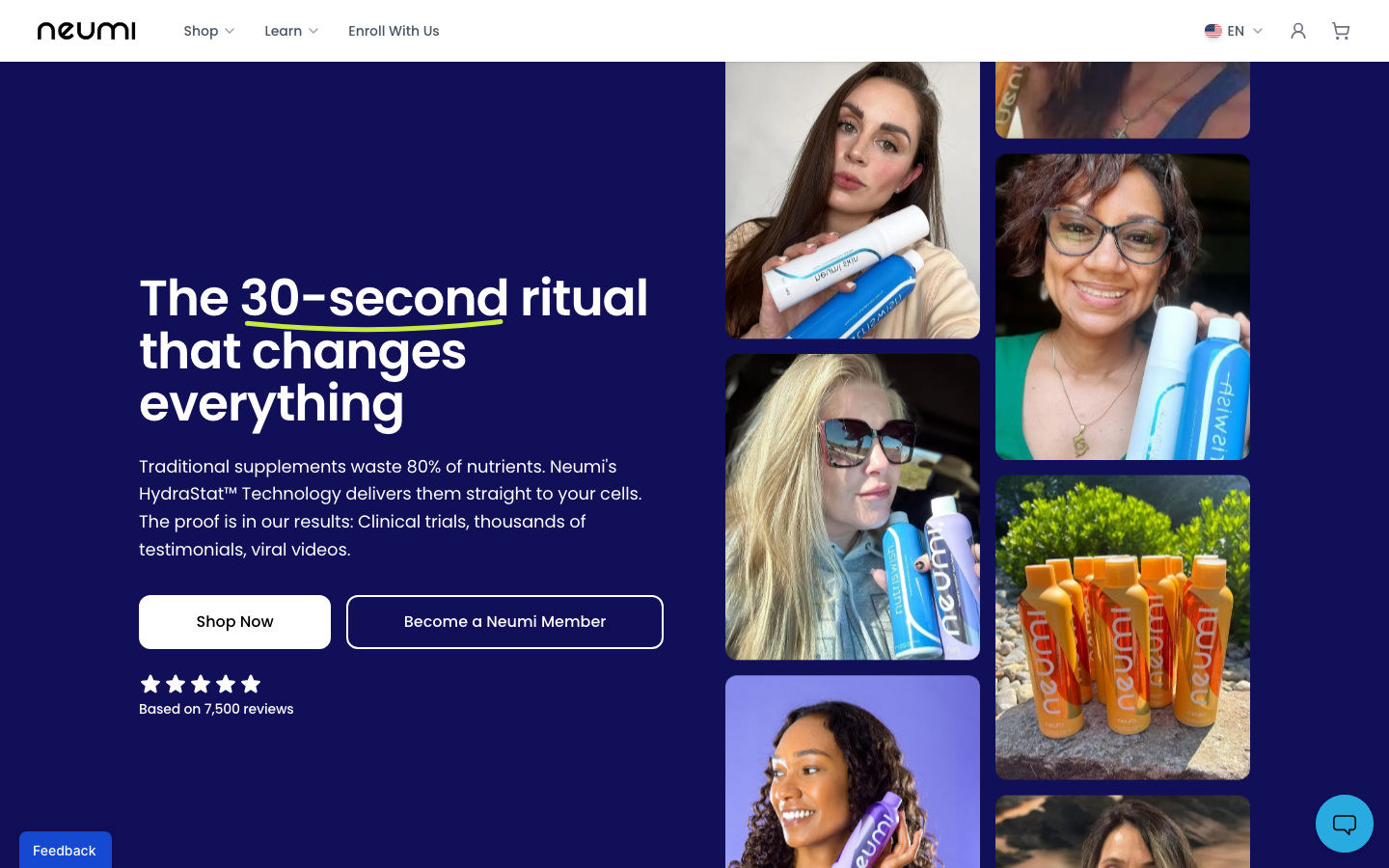Expand the Learn dropdown chevron
This screenshot has width=1389, height=868.
(313, 31)
